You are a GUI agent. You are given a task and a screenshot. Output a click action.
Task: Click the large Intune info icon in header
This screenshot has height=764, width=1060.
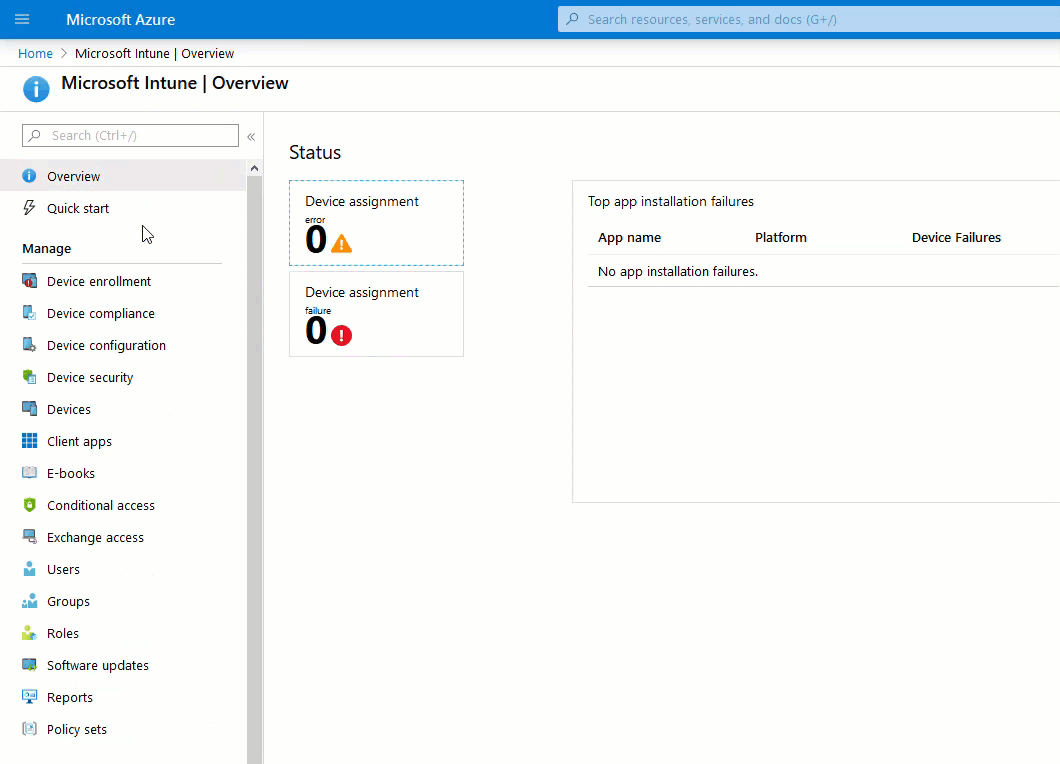36,89
